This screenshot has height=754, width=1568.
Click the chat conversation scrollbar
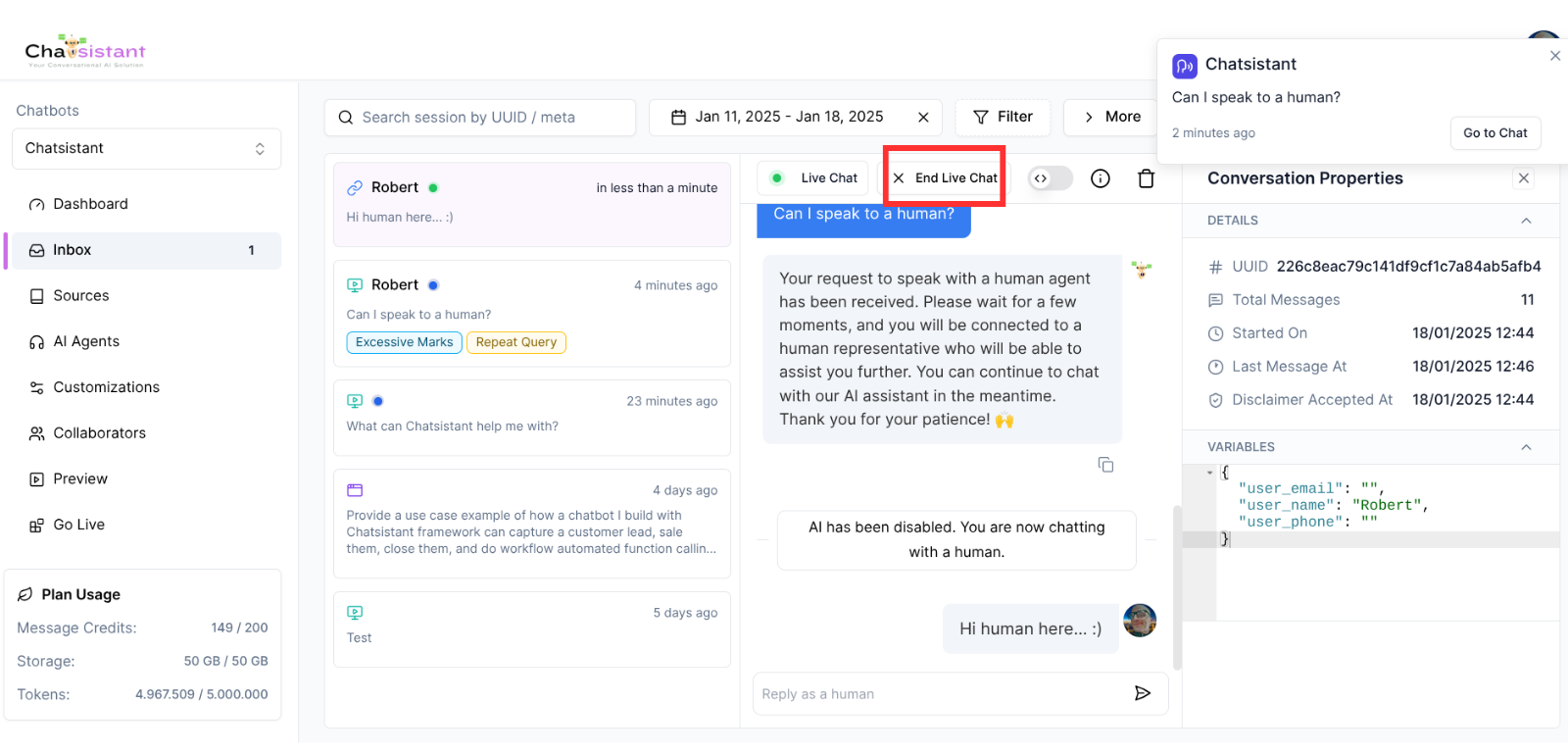(1177, 587)
